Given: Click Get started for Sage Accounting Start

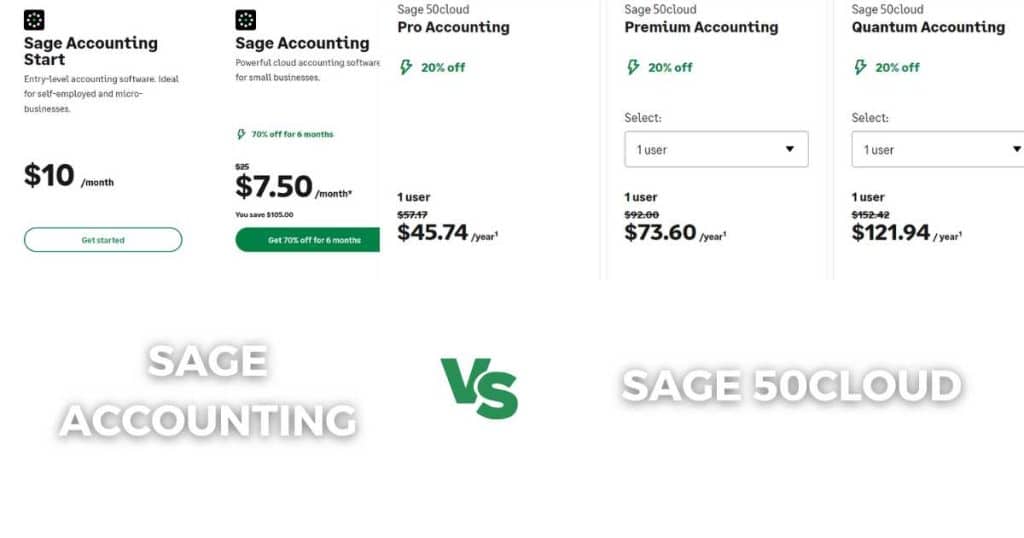Looking at the screenshot, I should tap(103, 240).
